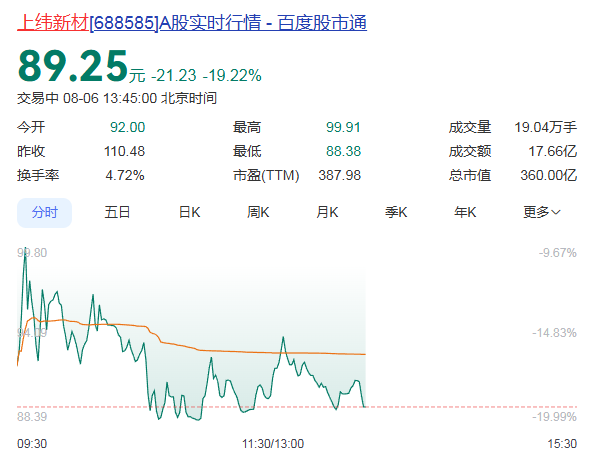Image resolution: width=593 pixels, height=463 pixels.
Task: Click the 成交量 label
Action: coord(470,127)
